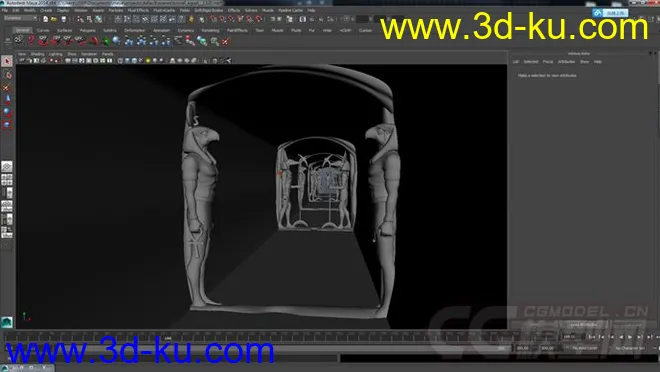
Task: Open the Dynamics menu set dropdown
Action: point(21,19)
